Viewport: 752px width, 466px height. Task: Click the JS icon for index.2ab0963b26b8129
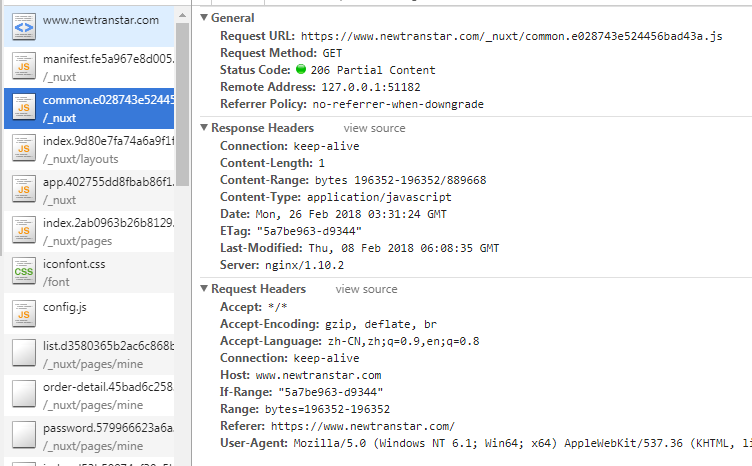(x=24, y=231)
